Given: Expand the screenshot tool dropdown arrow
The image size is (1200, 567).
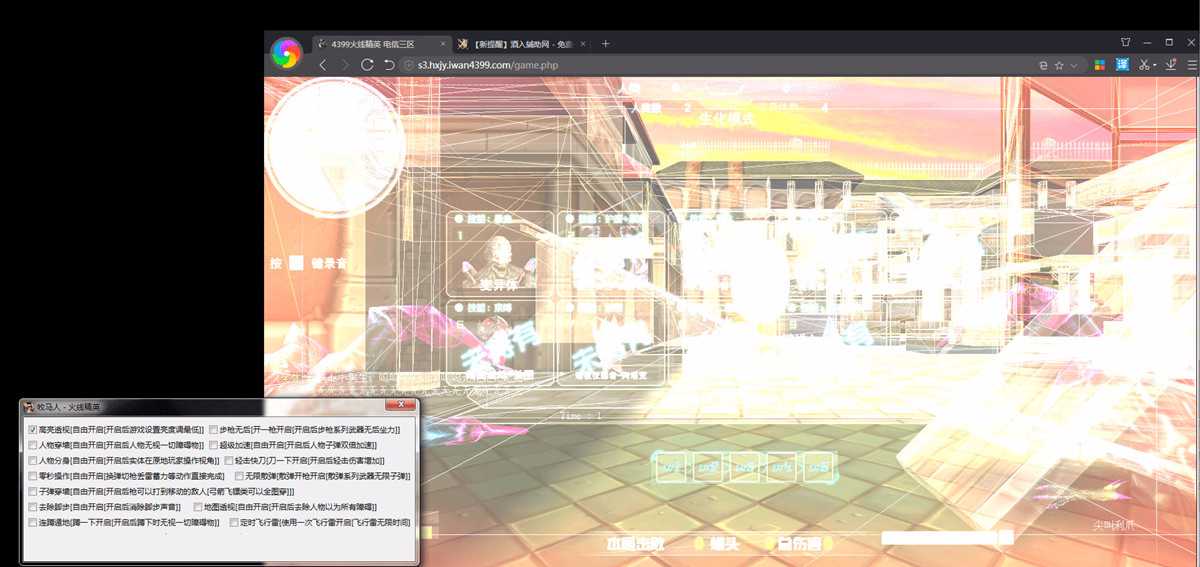Looking at the screenshot, I should [x=1155, y=65].
